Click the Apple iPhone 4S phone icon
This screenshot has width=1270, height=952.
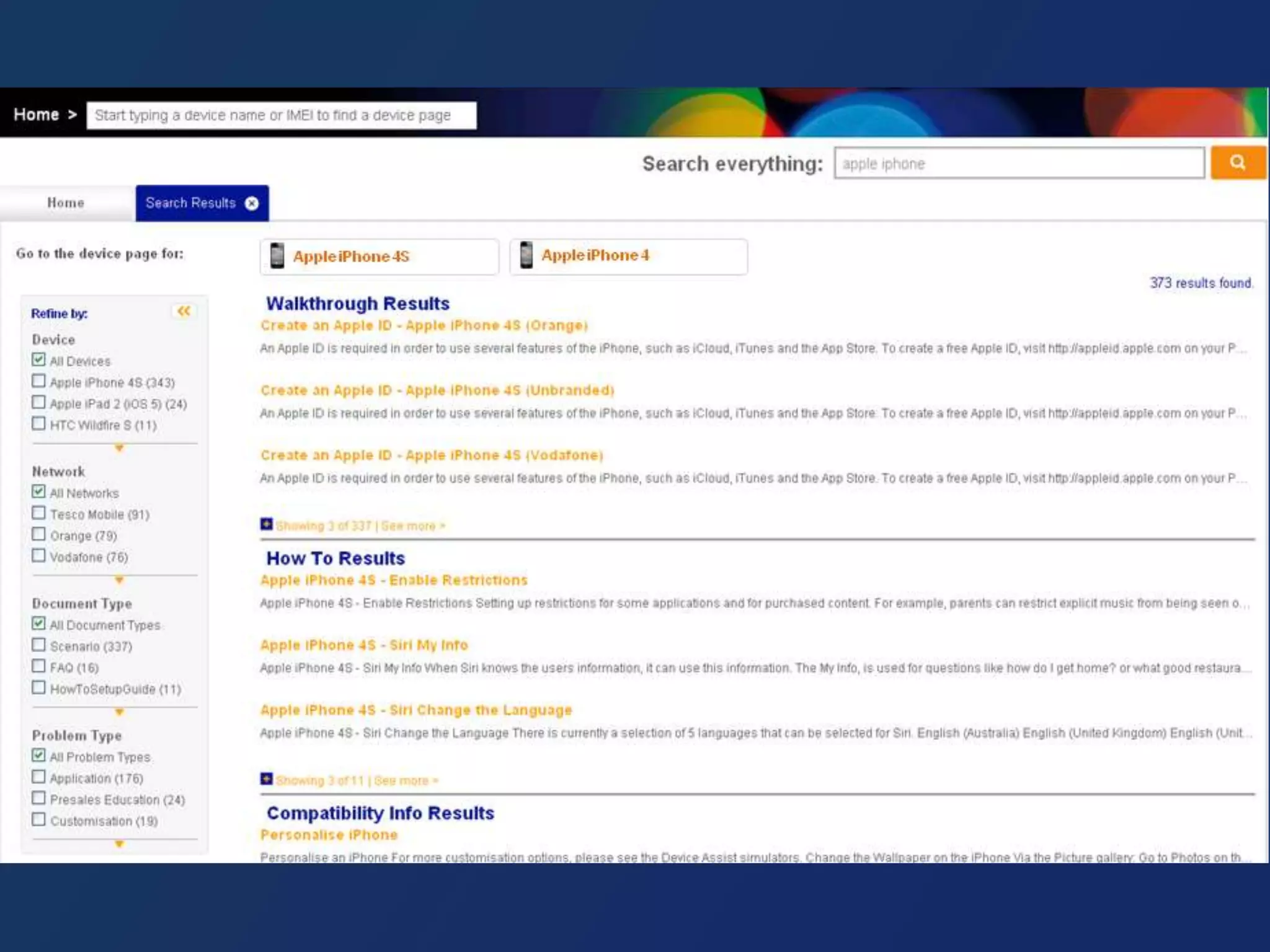277,256
